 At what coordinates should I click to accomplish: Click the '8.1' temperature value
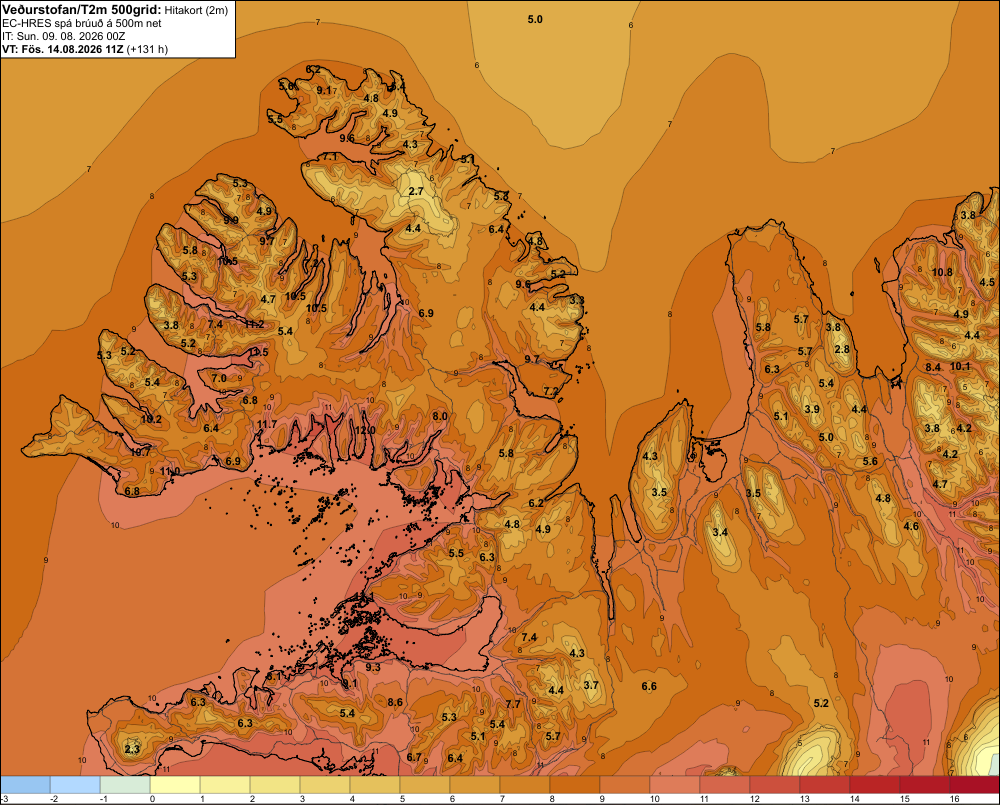click(x=274, y=676)
